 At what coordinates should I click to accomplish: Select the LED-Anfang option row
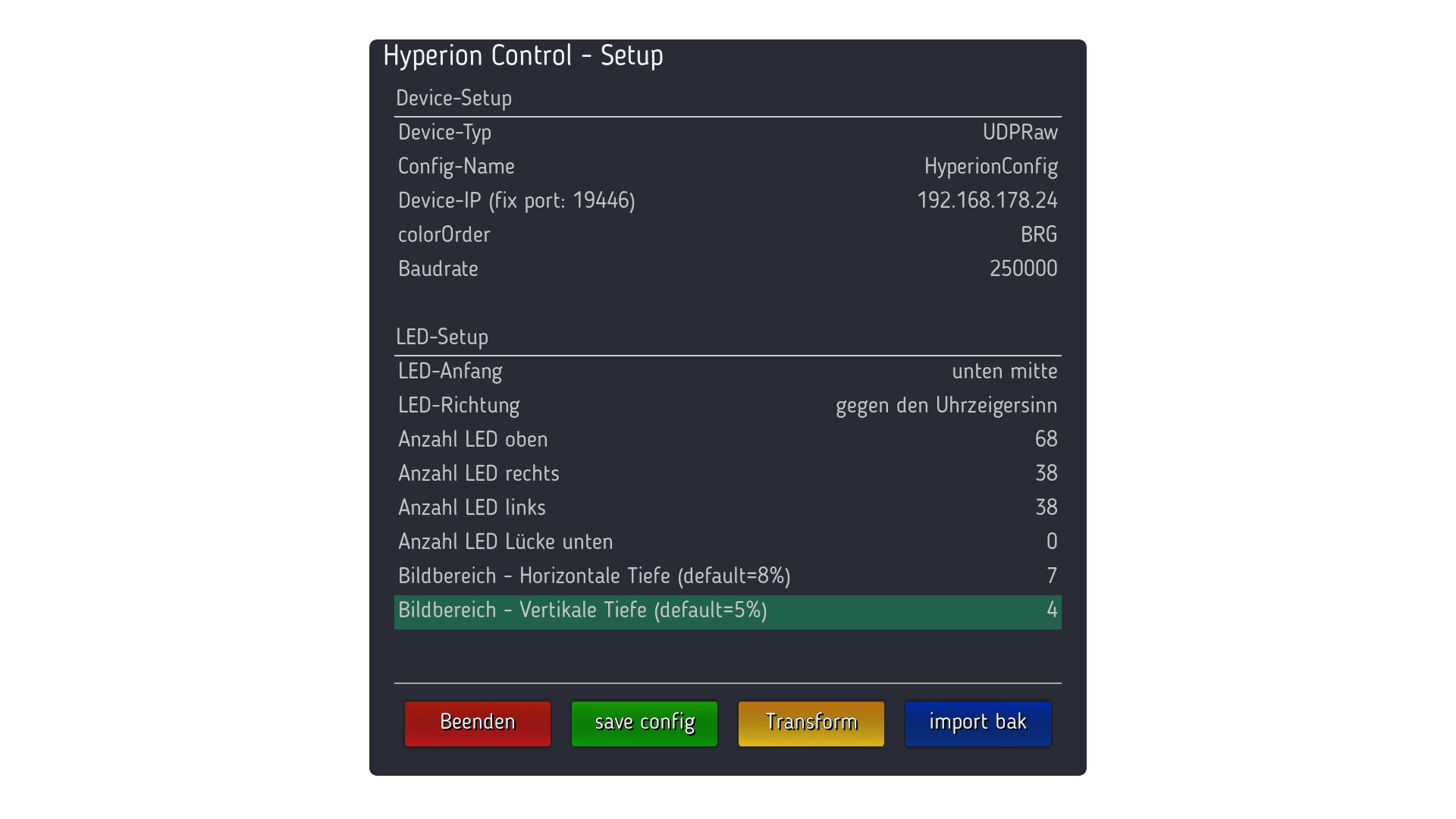tap(726, 372)
